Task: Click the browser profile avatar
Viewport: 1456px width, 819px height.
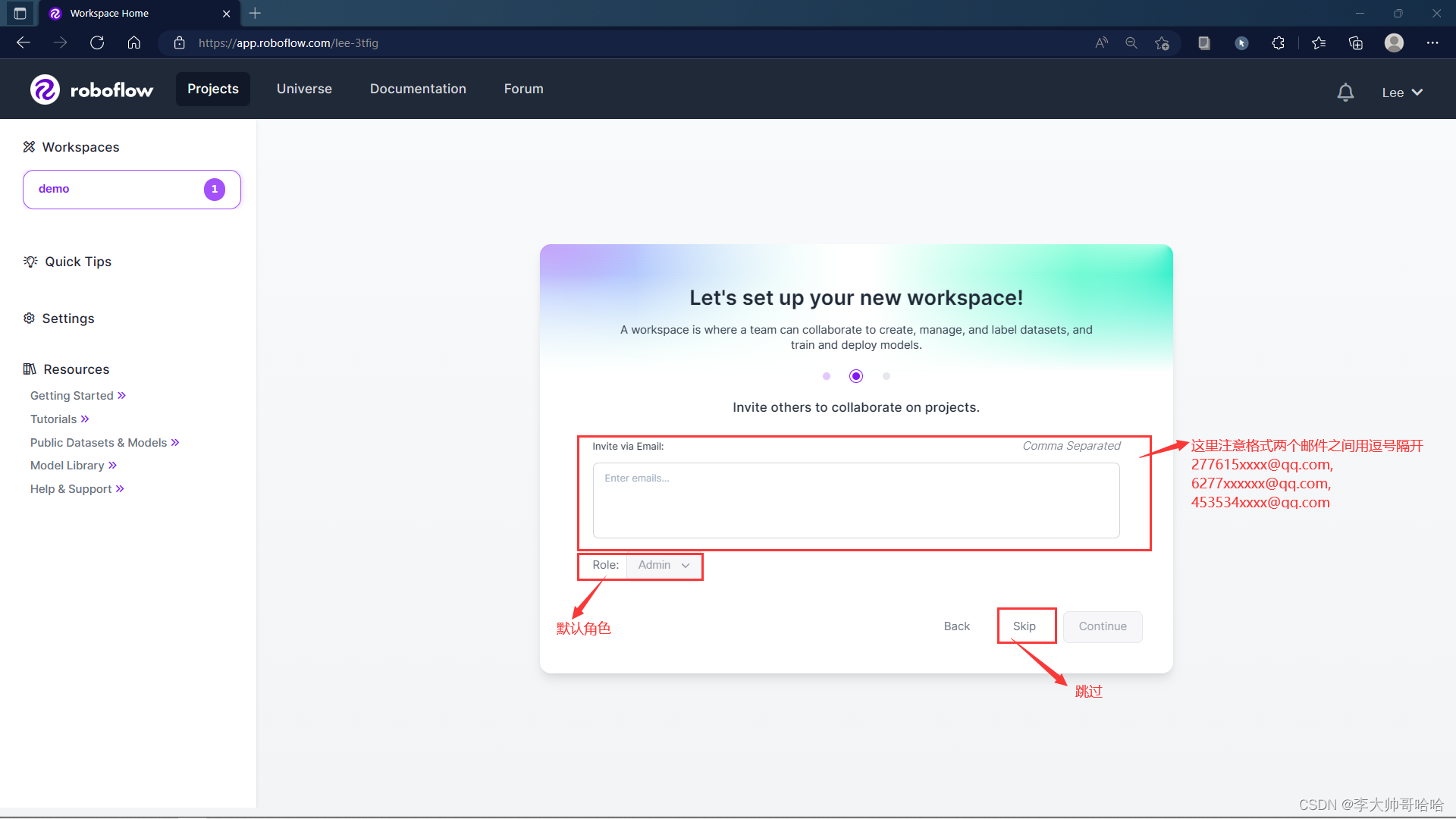Action: click(x=1394, y=43)
